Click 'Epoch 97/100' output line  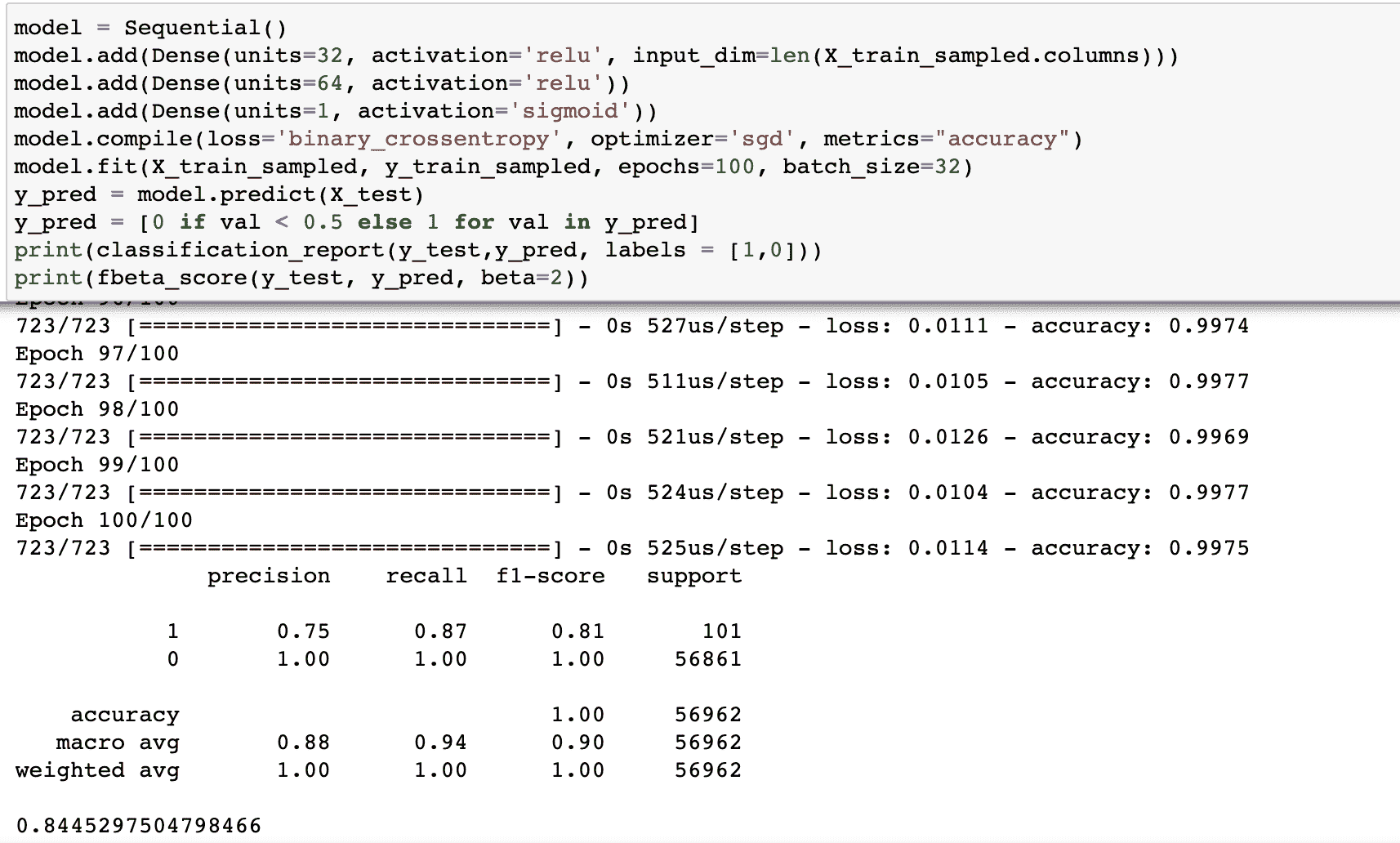(x=97, y=354)
